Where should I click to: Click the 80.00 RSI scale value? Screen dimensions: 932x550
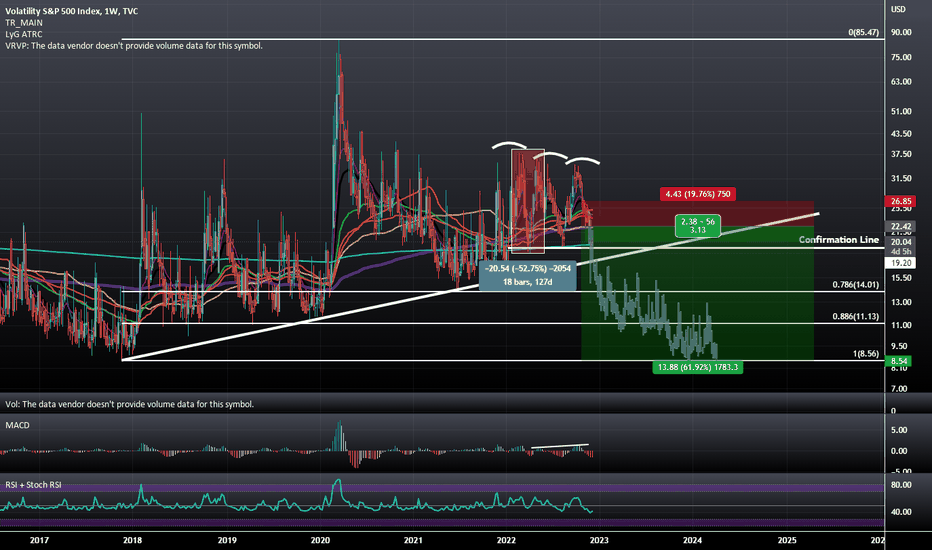(x=901, y=485)
